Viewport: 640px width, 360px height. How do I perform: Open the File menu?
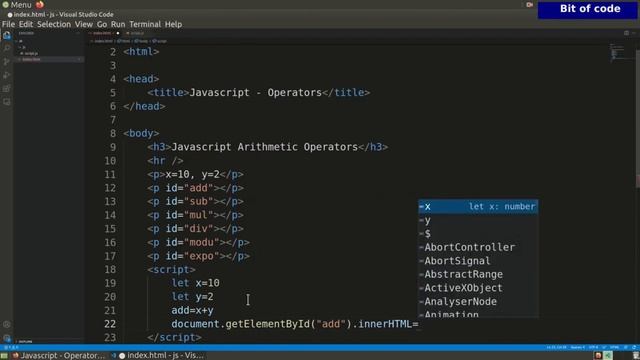[8, 24]
